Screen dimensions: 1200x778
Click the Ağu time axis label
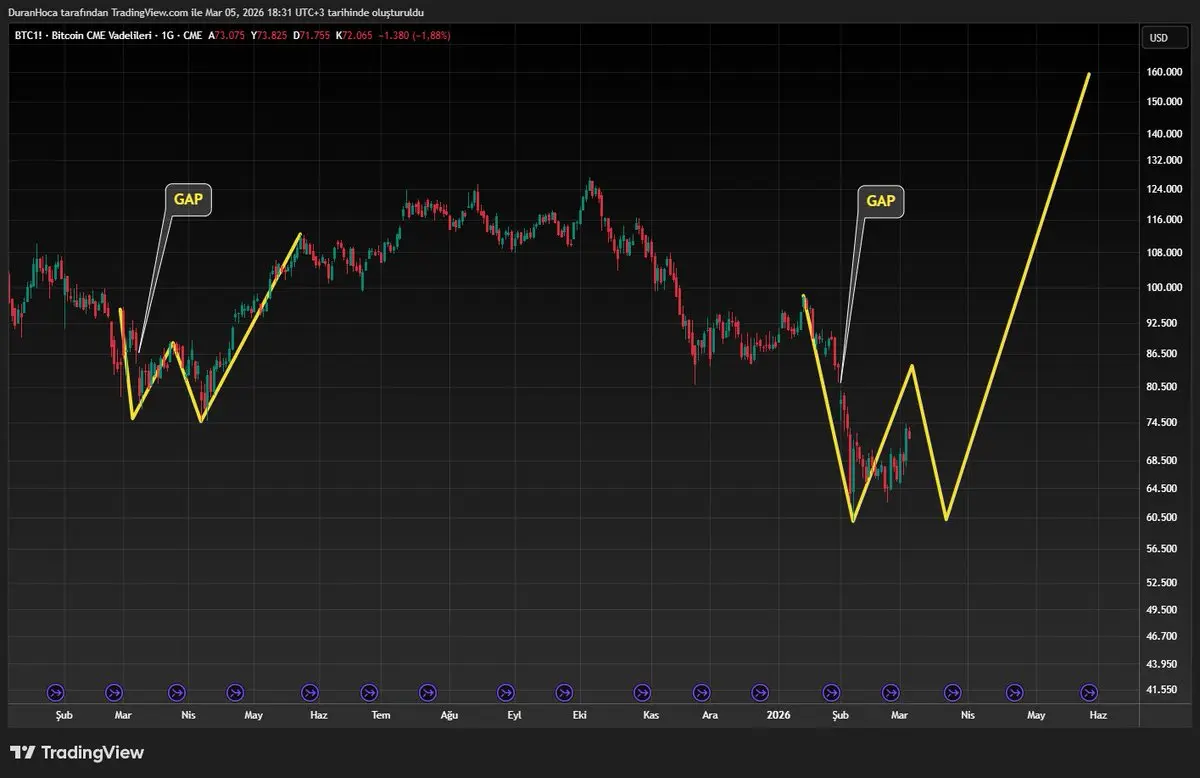[x=449, y=715]
